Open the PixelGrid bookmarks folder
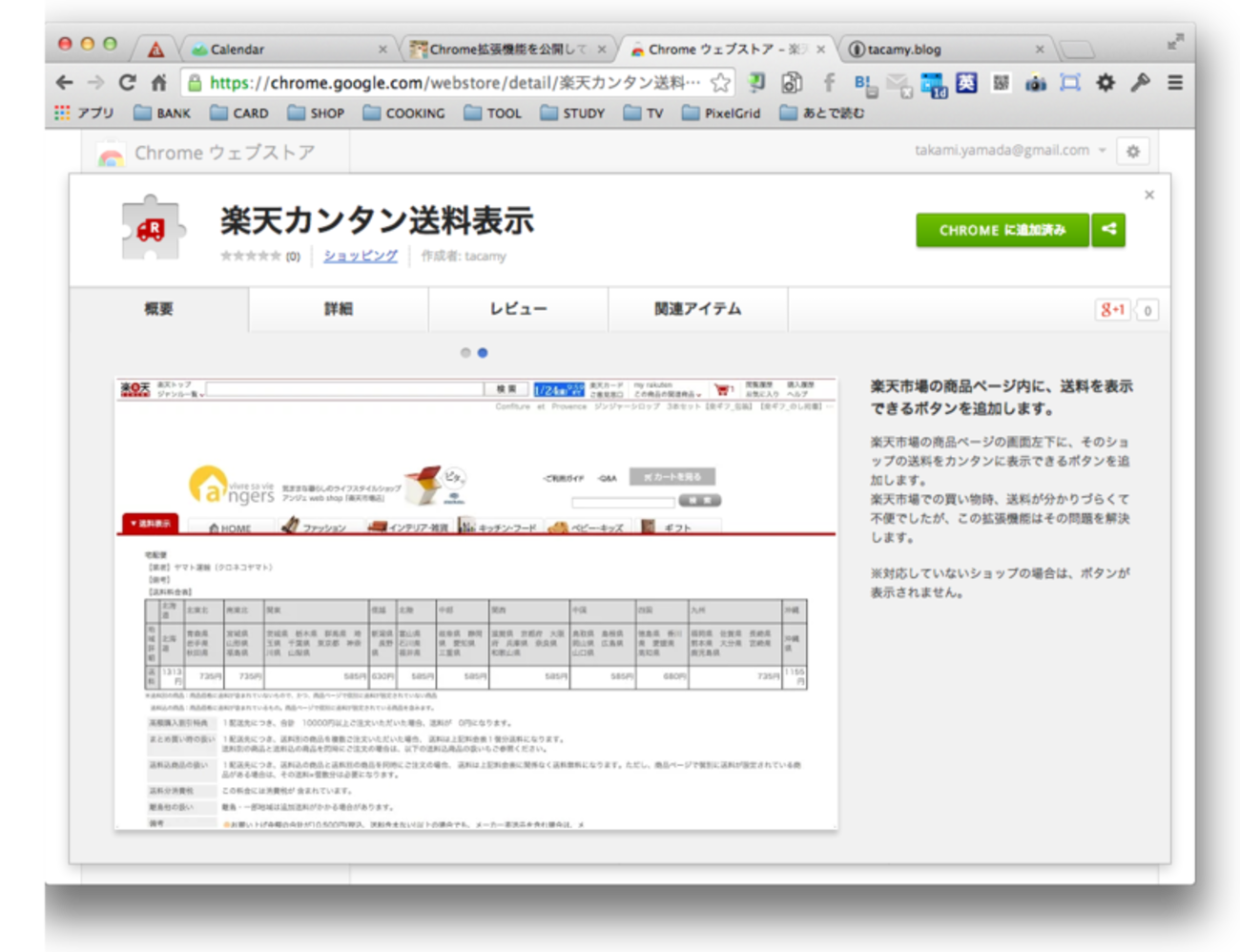 tap(721, 114)
